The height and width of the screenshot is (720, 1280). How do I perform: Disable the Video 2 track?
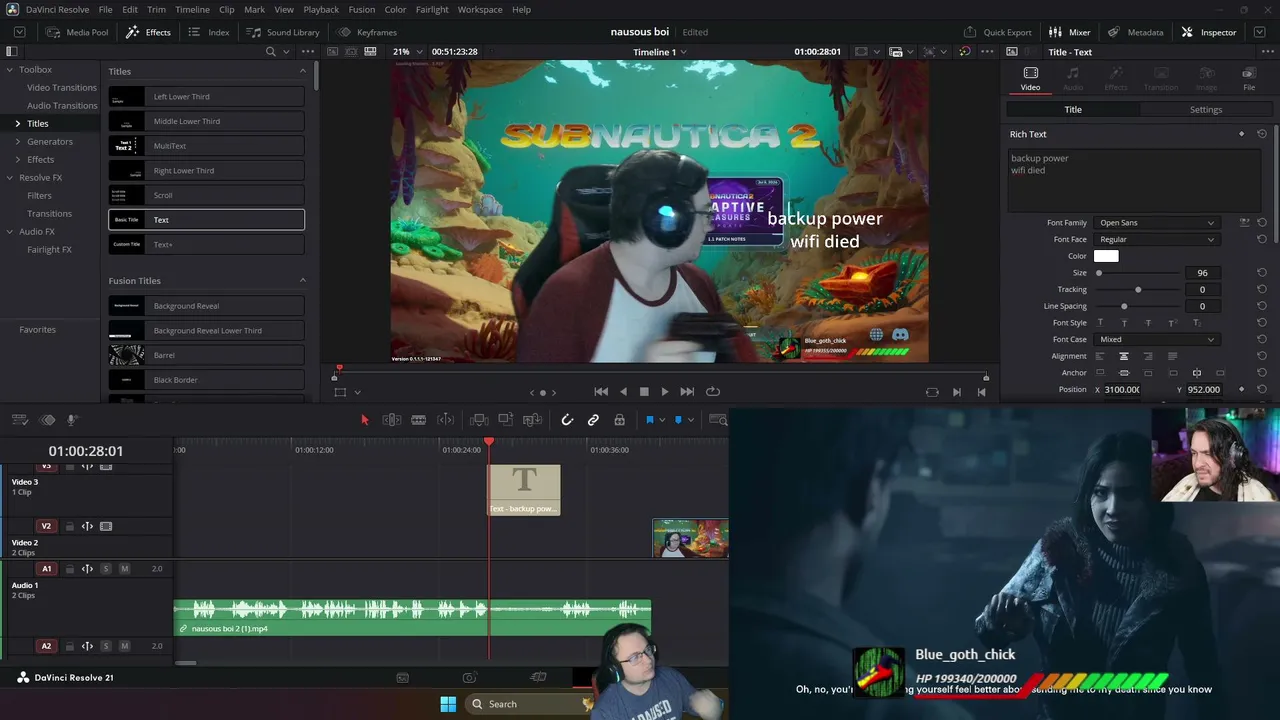[x=106, y=527]
